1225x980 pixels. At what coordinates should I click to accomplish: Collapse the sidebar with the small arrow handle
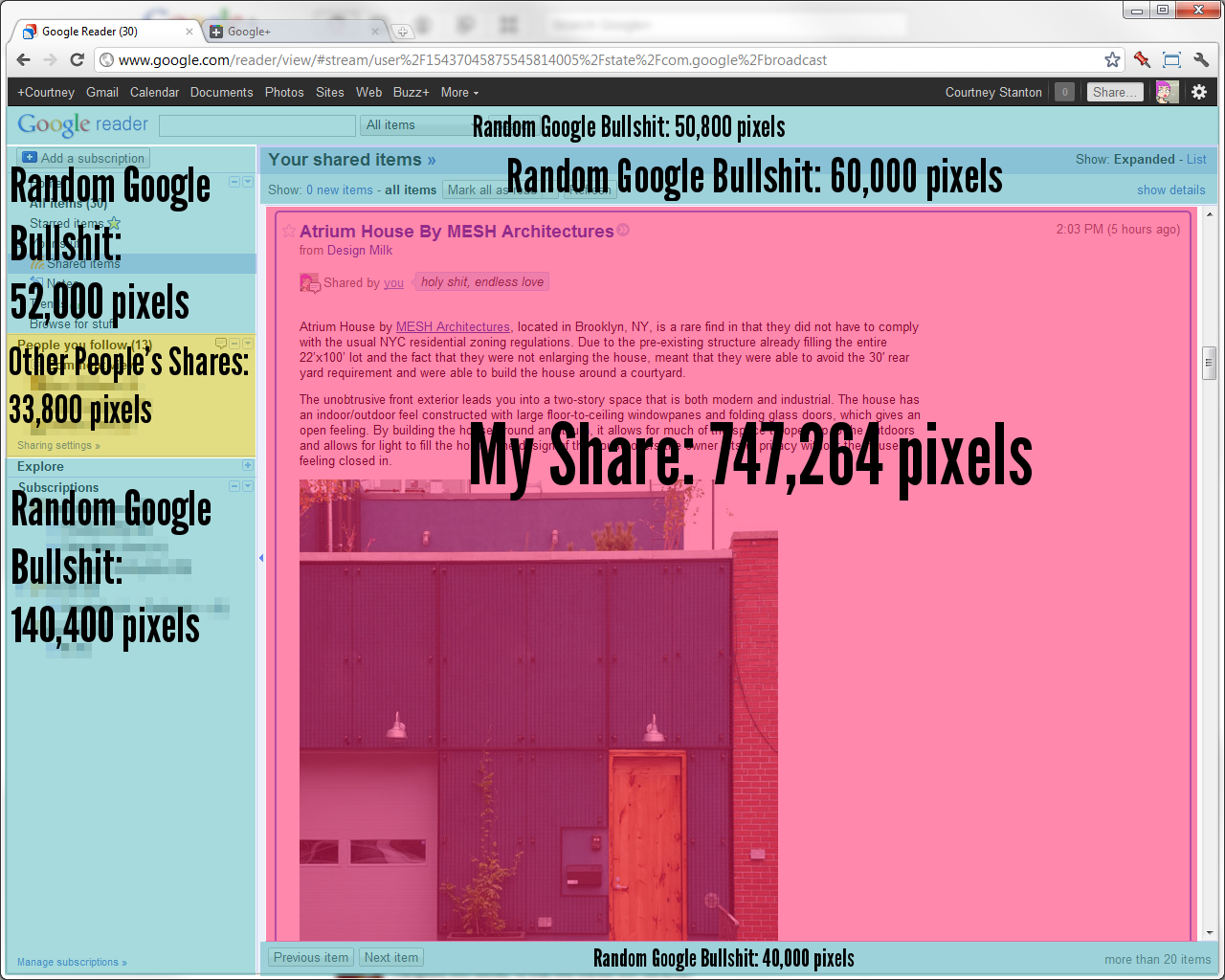pyautogui.click(x=260, y=558)
